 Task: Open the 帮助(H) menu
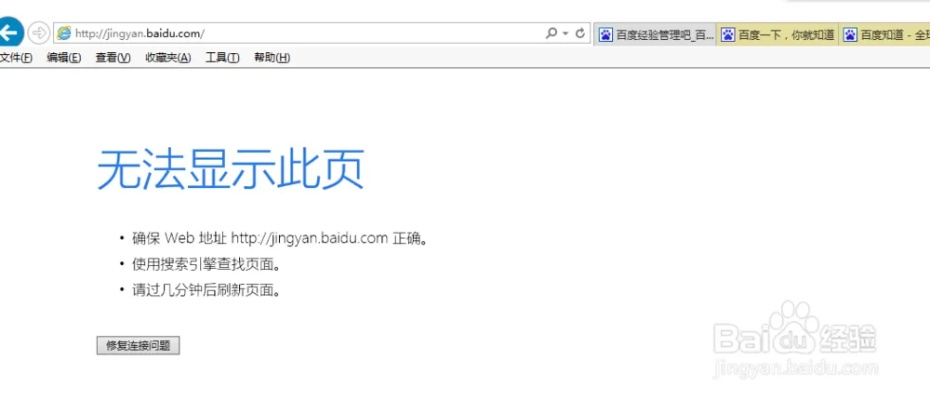[x=272, y=58]
